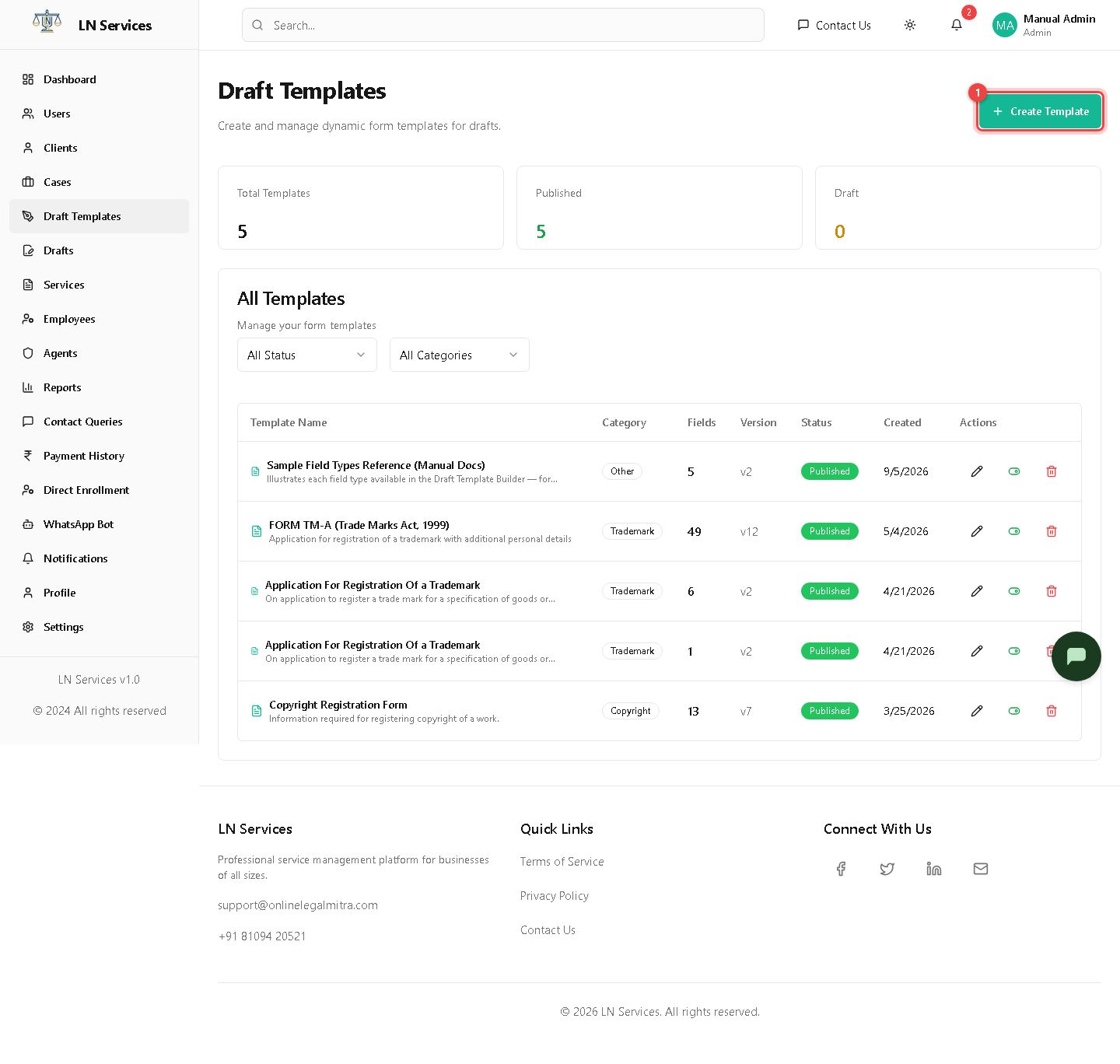Screen dimensions: 1120x1064
Task: Open Services in the sidebar
Action: click(99, 285)
